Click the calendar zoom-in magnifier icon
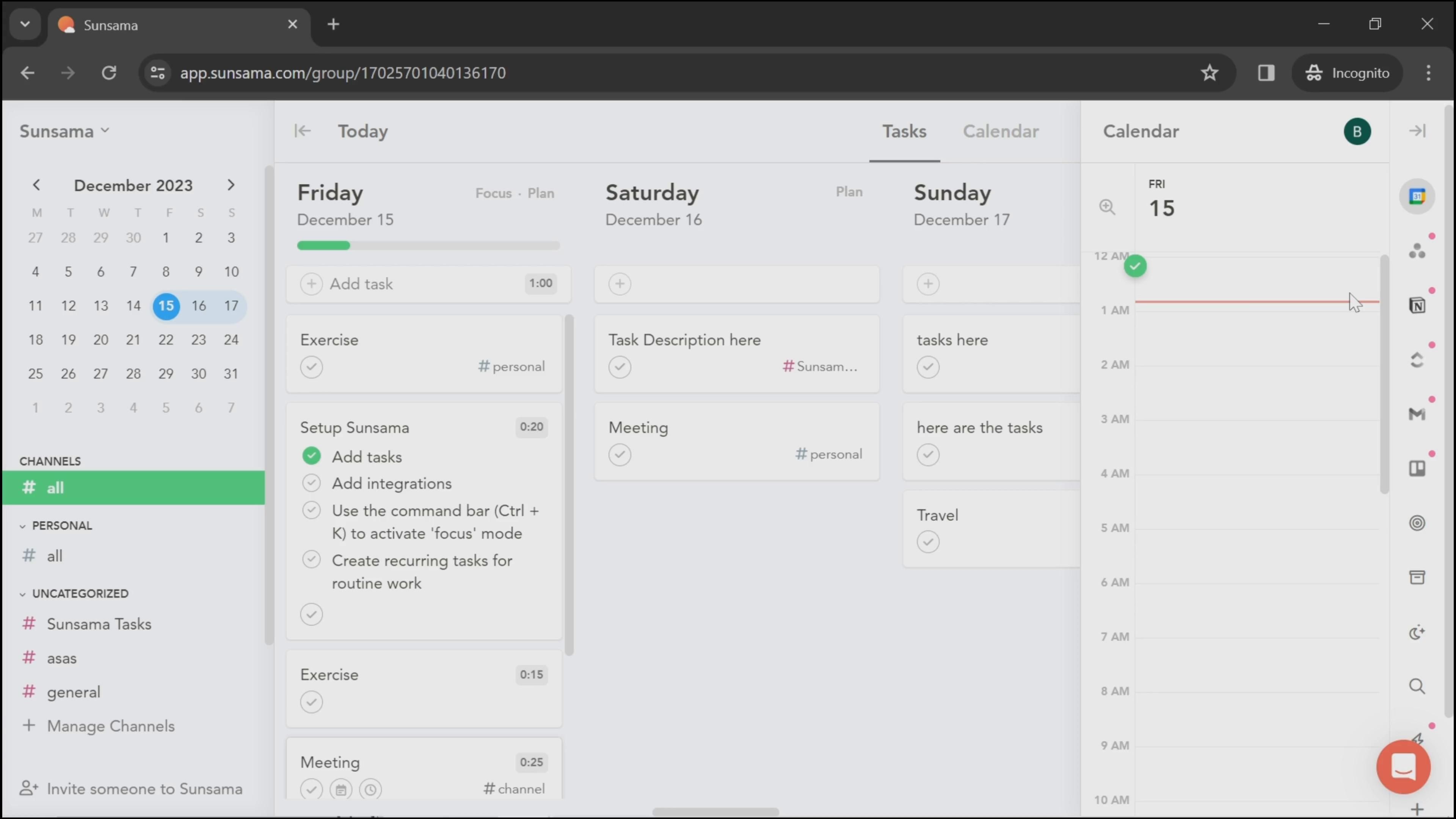The height and width of the screenshot is (819, 1456). [x=1107, y=207]
